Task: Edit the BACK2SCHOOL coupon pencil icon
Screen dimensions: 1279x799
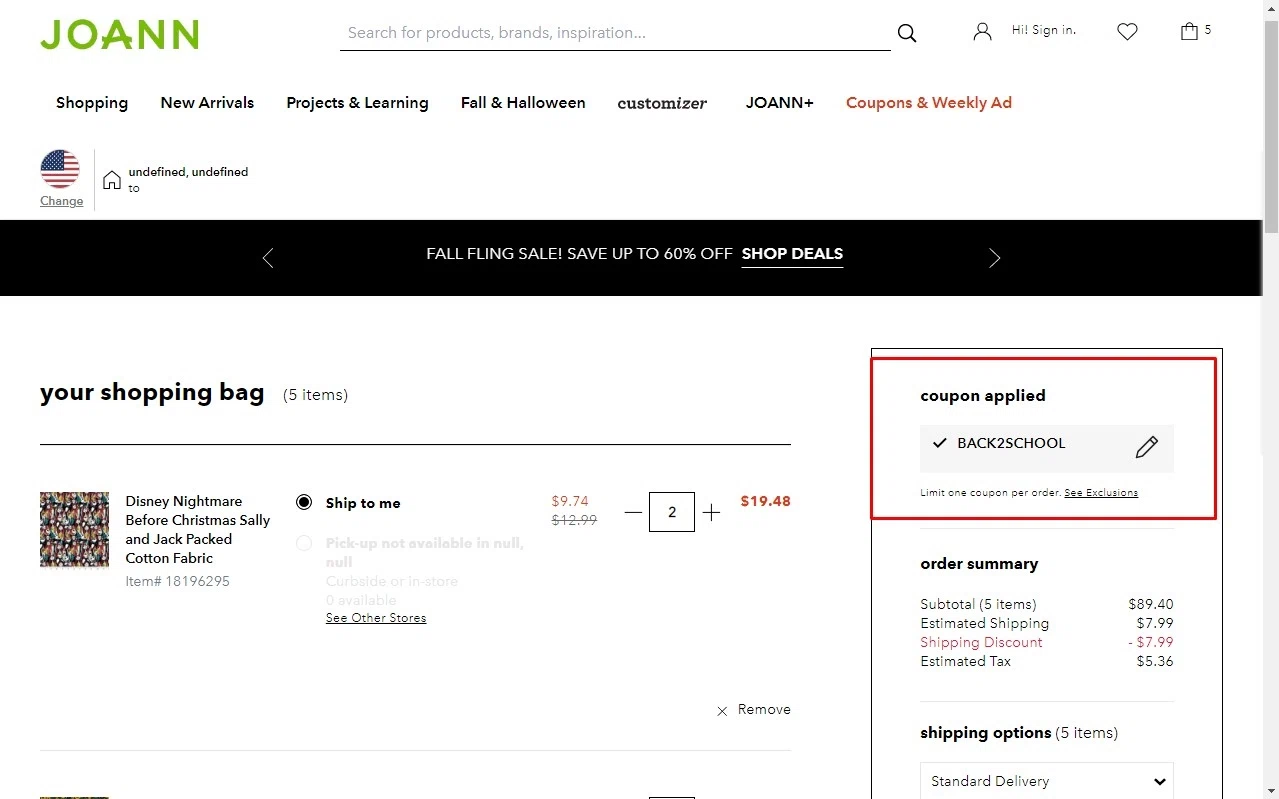Action: tap(1146, 447)
